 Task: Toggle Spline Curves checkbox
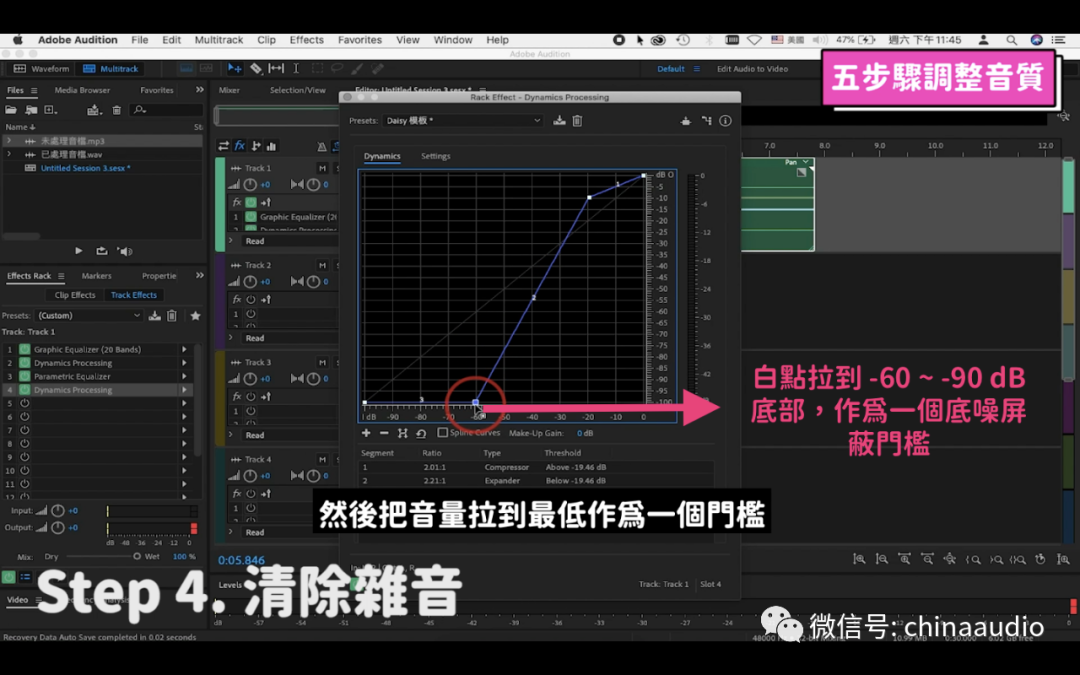(442, 433)
